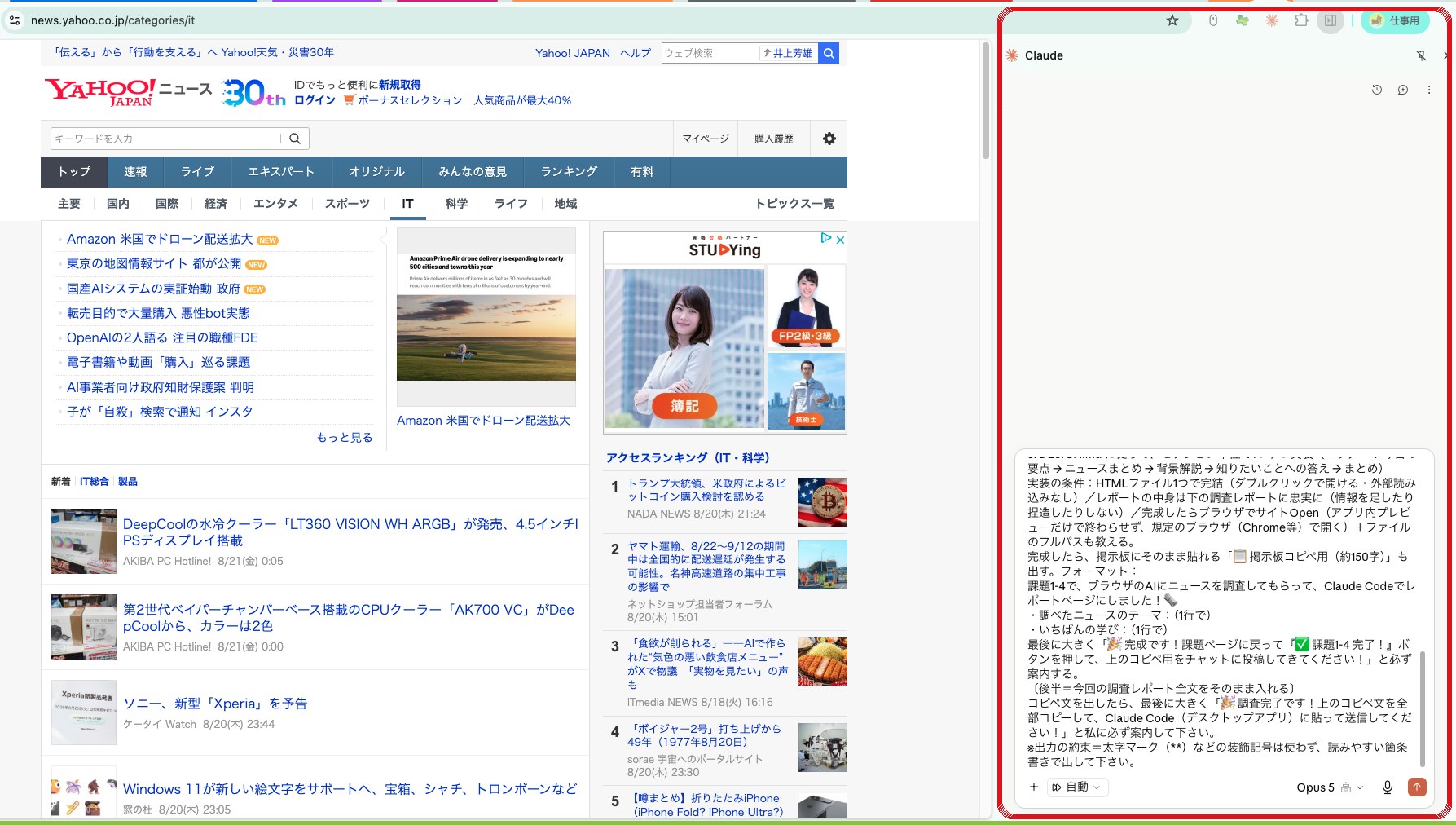Open settings gear on Yahoo News
This screenshot has height=825, width=1456.
pos(829,139)
